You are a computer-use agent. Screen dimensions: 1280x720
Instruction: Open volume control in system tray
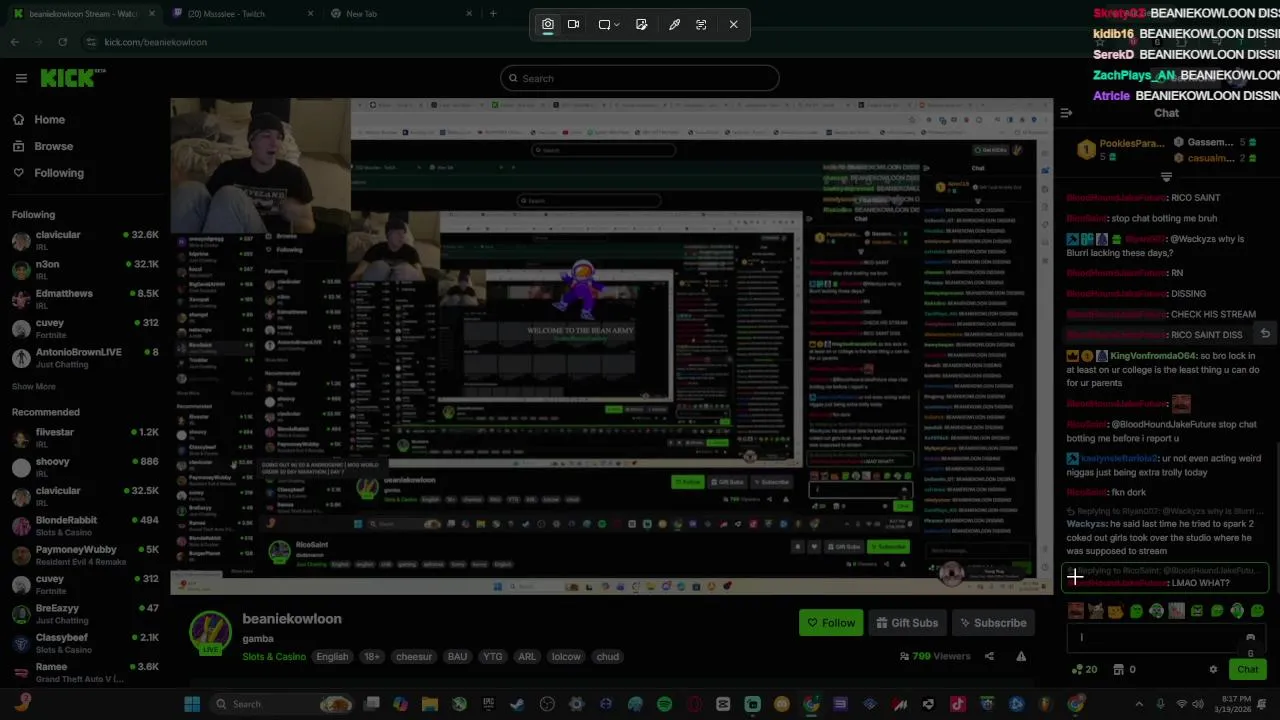[x=1199, y=704]
